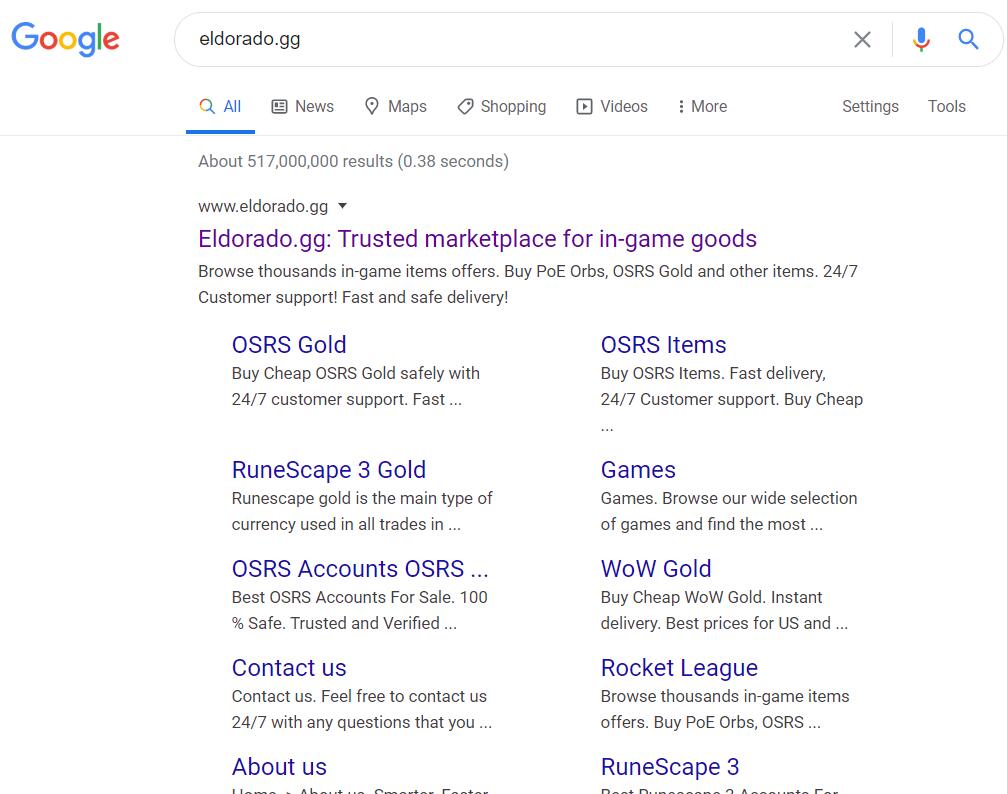Screen dimensions: 1007x794
Task: Expand dropdown arrow next to www.eldorado.gg
Action: point(342,206)
